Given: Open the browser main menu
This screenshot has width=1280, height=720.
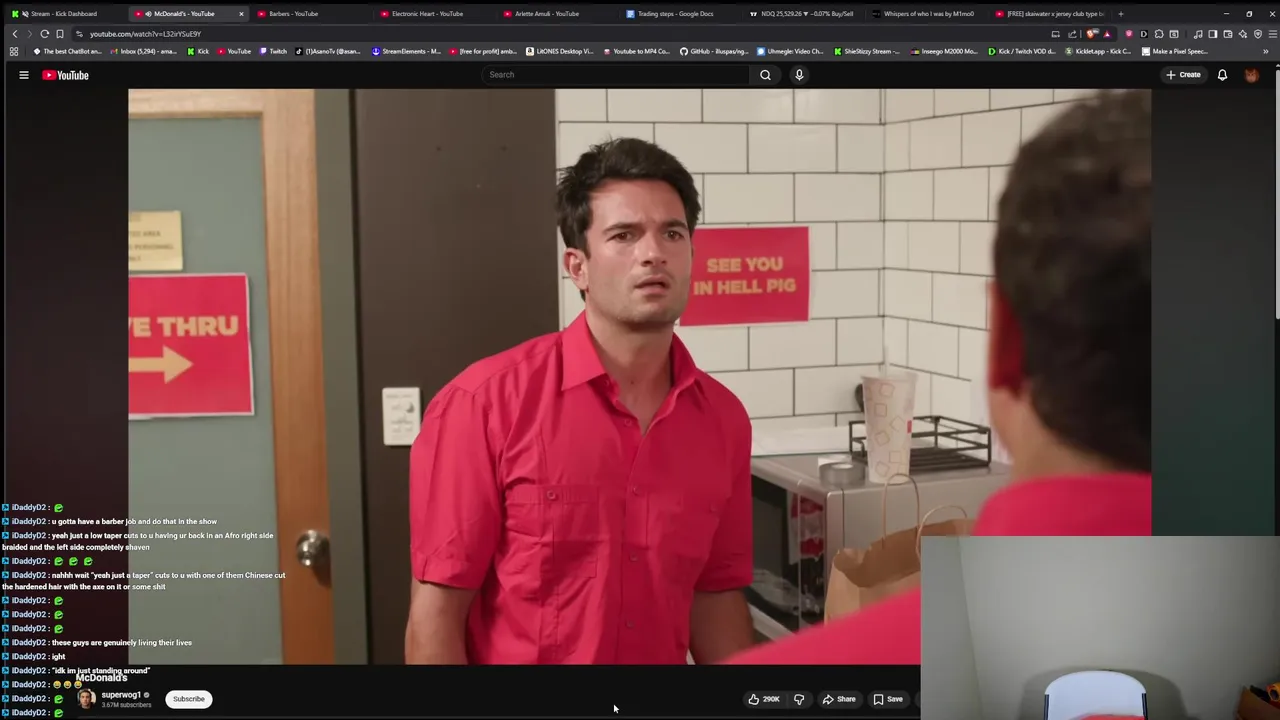Looking at the screenshot, I should 1272,34.
